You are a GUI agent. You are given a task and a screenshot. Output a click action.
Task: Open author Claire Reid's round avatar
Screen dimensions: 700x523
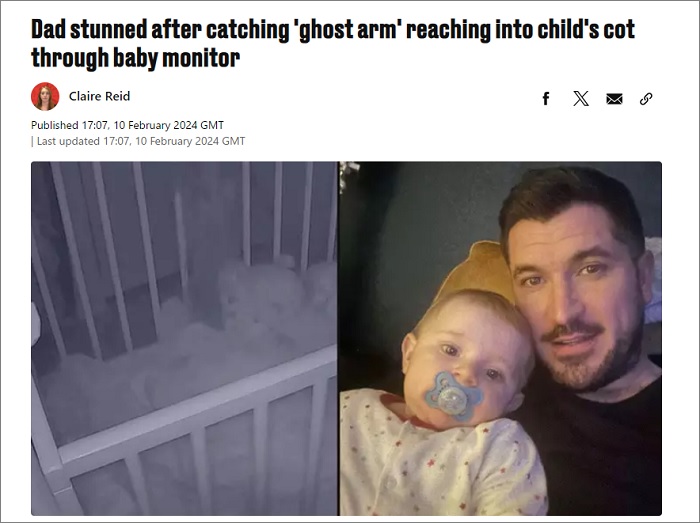45,96
